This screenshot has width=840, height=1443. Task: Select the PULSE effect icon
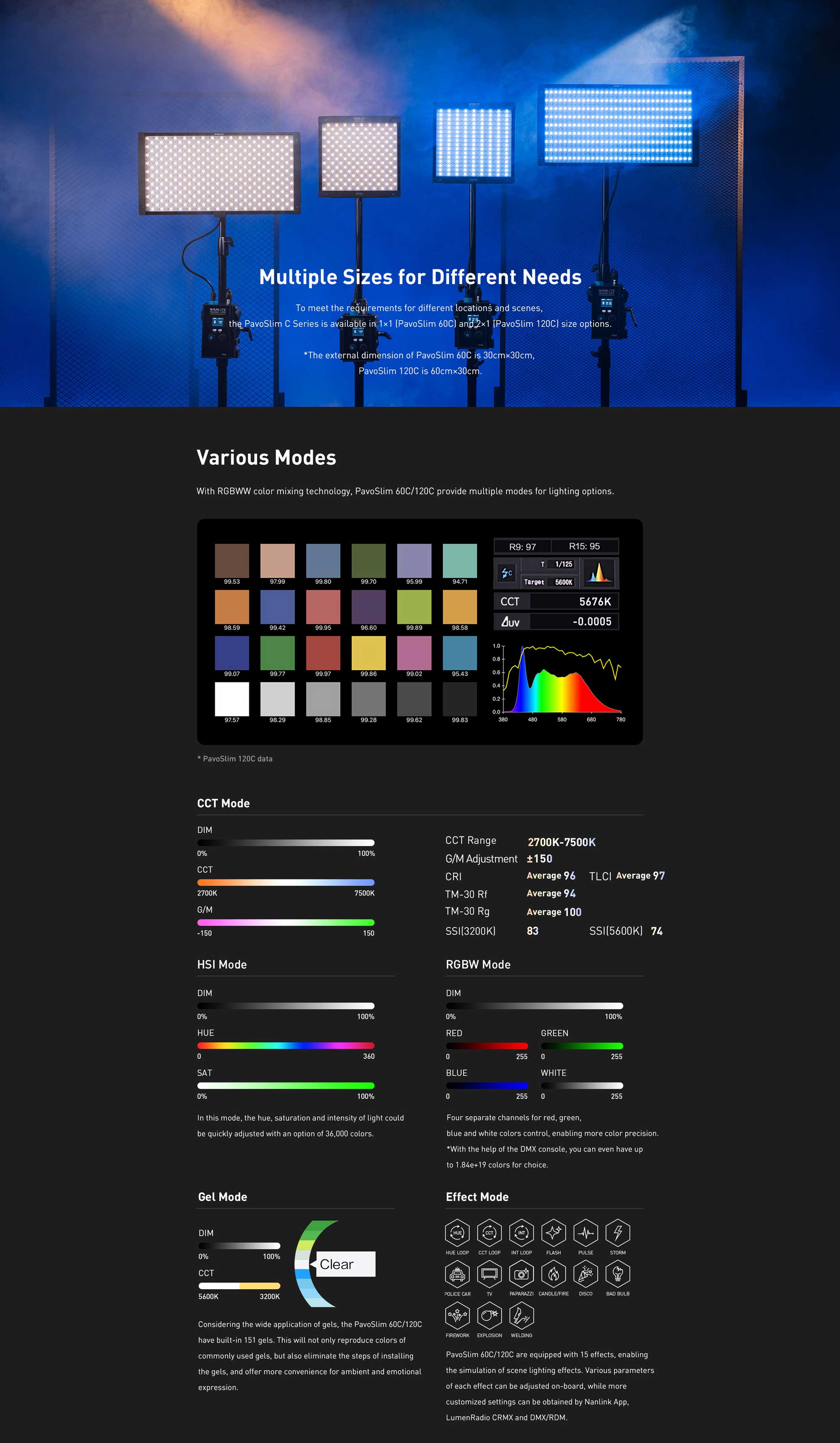click(585, 1233)
